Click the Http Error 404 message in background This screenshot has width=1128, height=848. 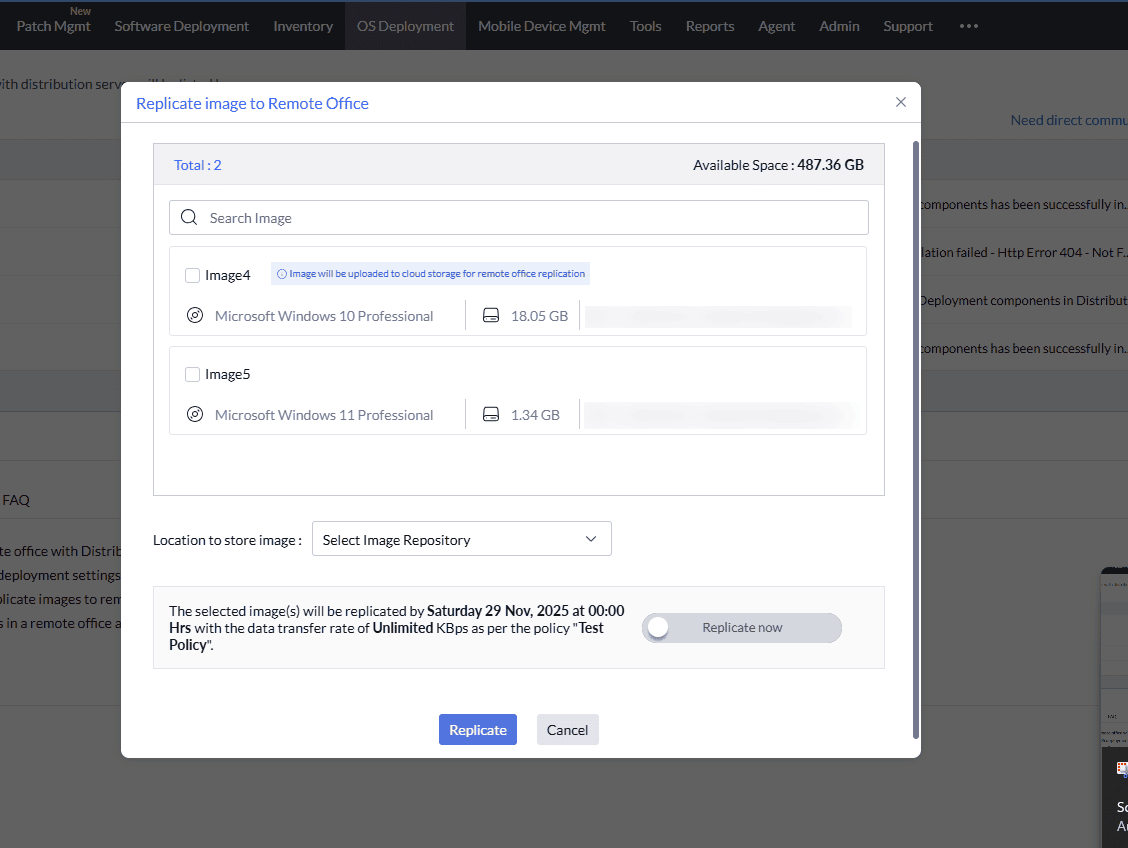[x=1024, y=252]
